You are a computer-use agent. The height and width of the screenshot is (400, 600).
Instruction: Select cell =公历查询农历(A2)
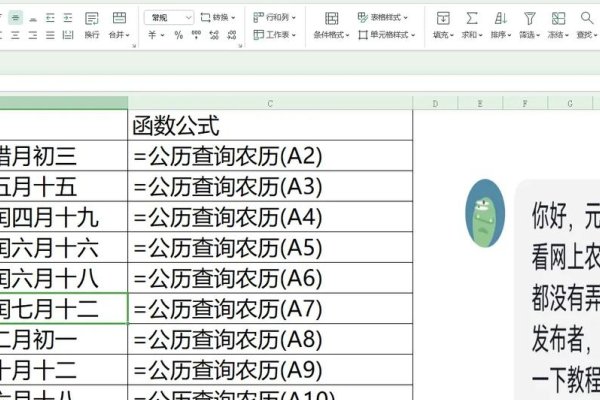pyautogui.click(x=270, y=156)
